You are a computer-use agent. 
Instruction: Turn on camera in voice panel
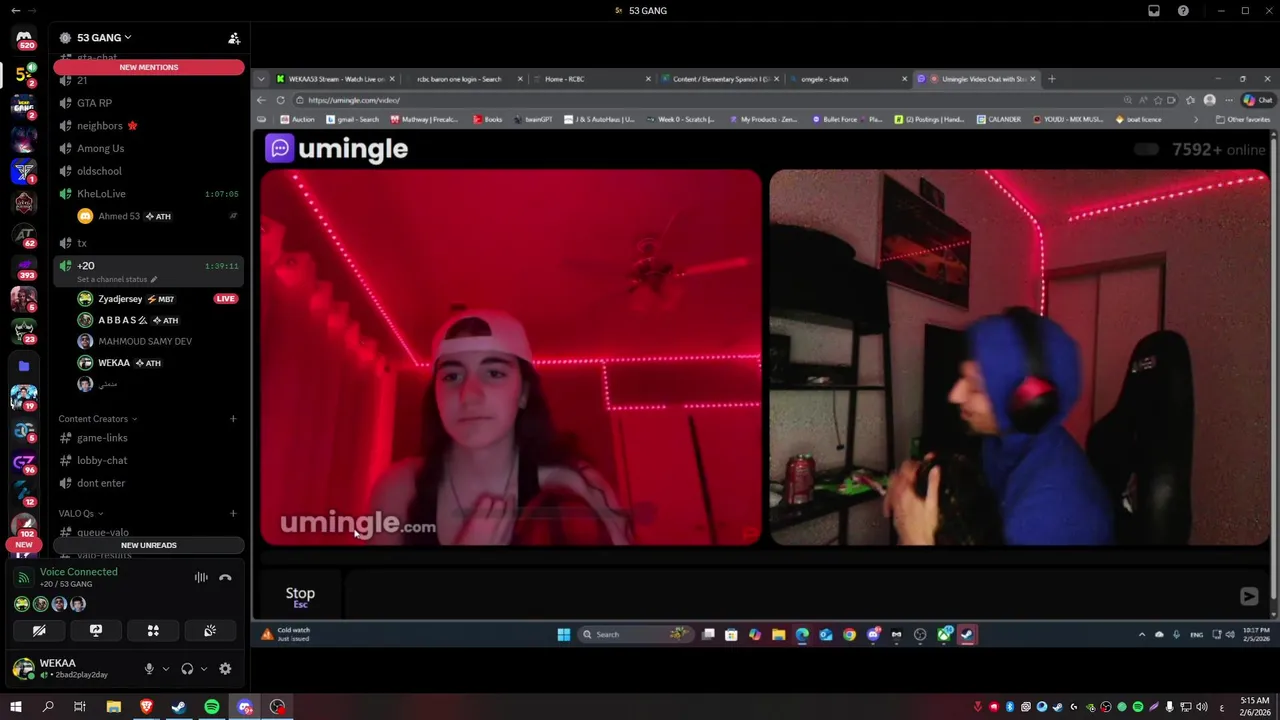tap(39, 631)
